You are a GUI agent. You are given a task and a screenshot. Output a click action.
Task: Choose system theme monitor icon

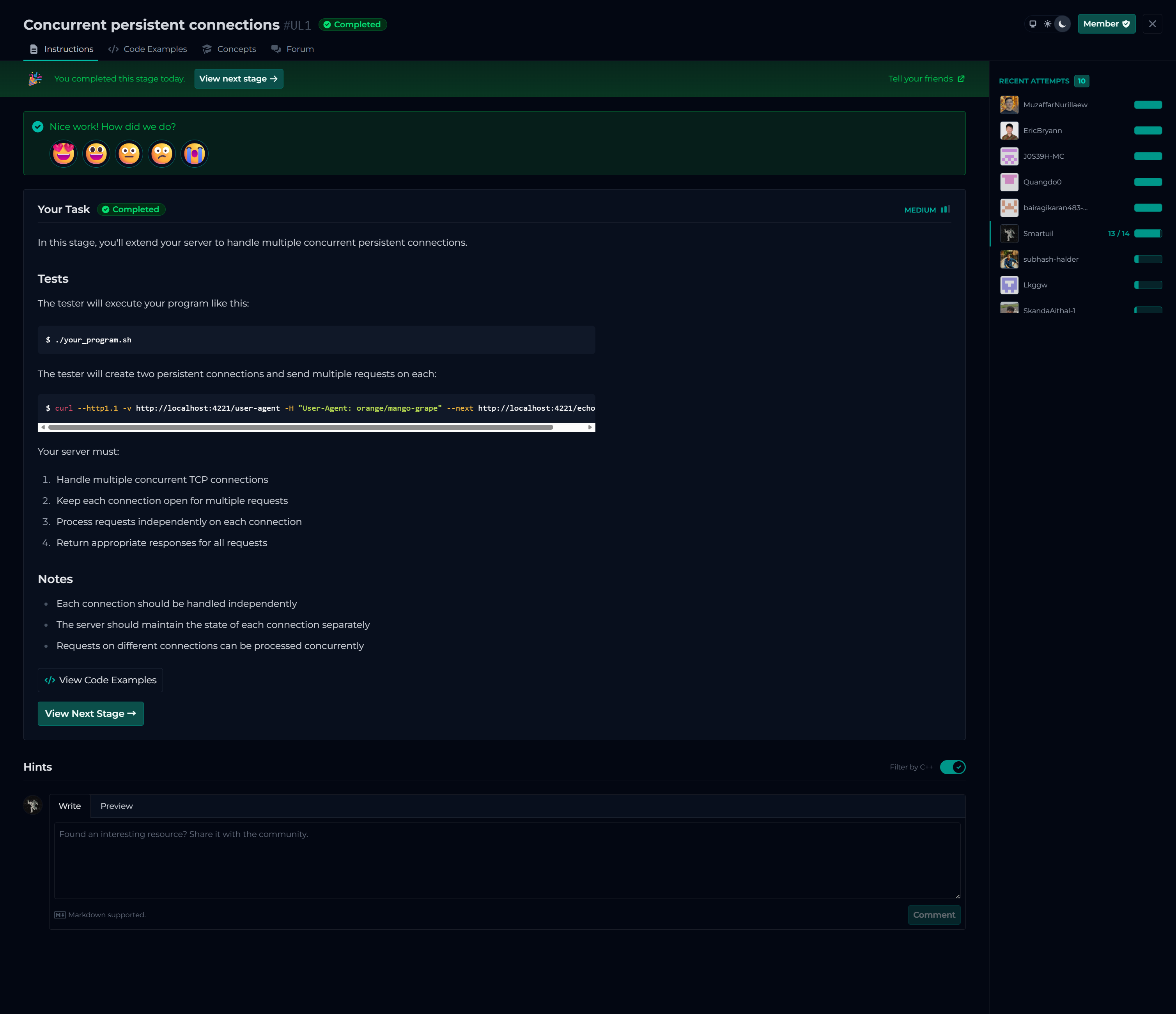(x=1033, y=24)
